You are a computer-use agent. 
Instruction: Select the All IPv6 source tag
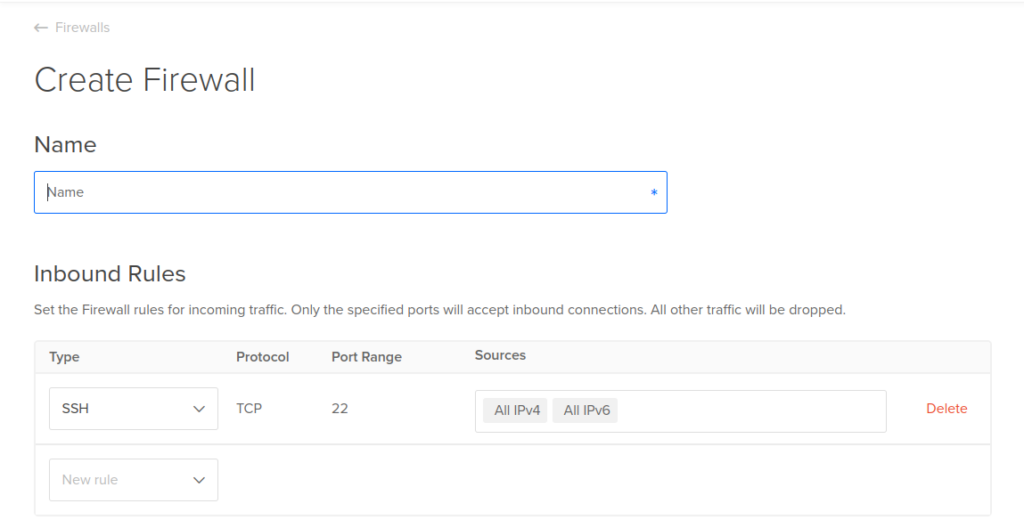coord(585,410)
